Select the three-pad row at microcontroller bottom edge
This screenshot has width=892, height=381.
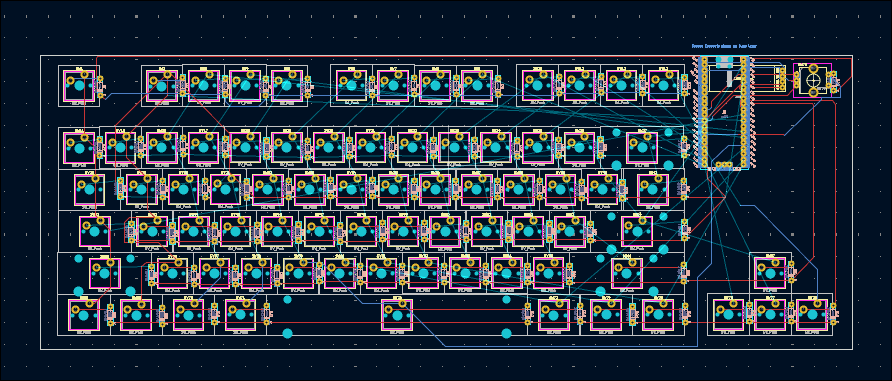(x=724, y=165)
